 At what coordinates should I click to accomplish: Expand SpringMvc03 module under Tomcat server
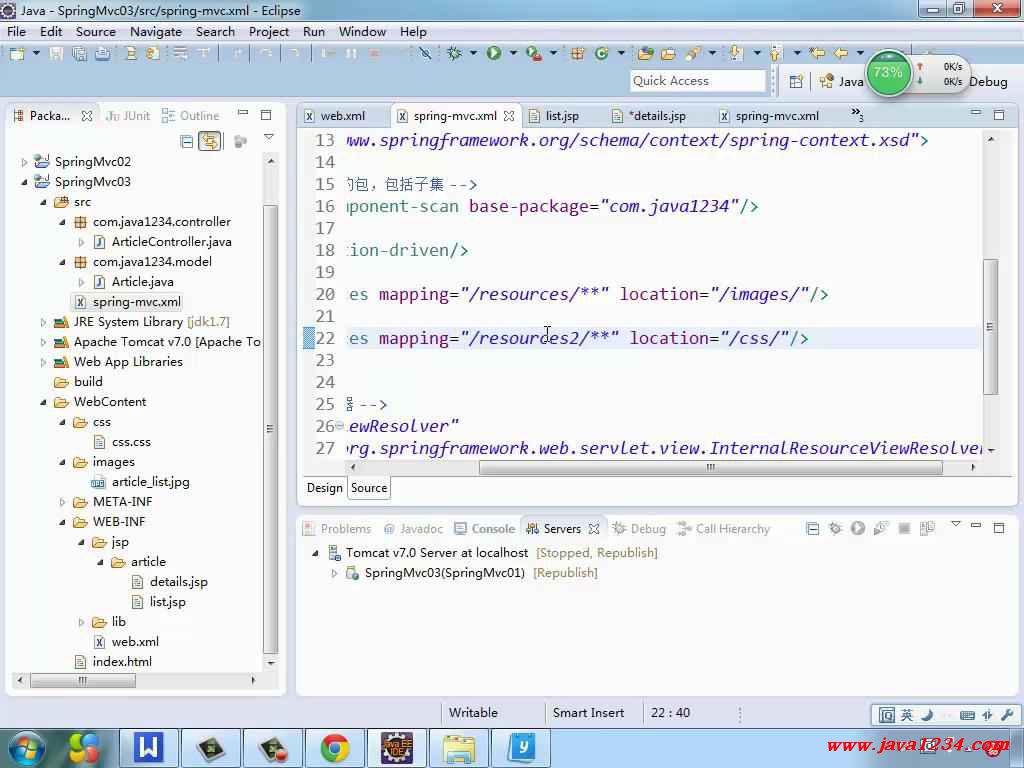[x=334, y=573]
